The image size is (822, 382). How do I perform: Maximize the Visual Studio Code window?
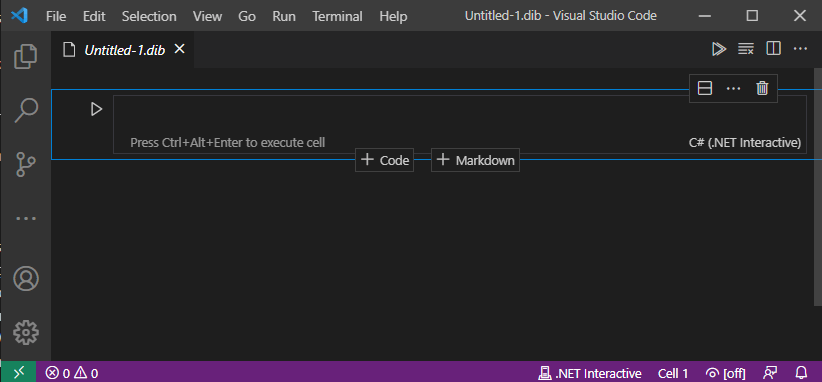[x=752, y=16]
